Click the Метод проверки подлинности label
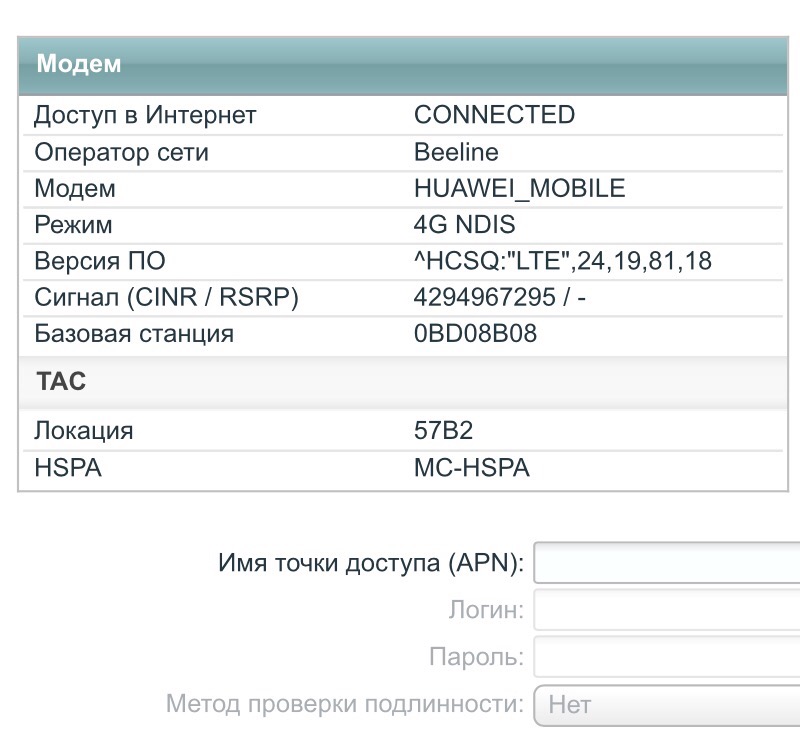The height and width of the screenshot is (741, 800). click(344, 704)
